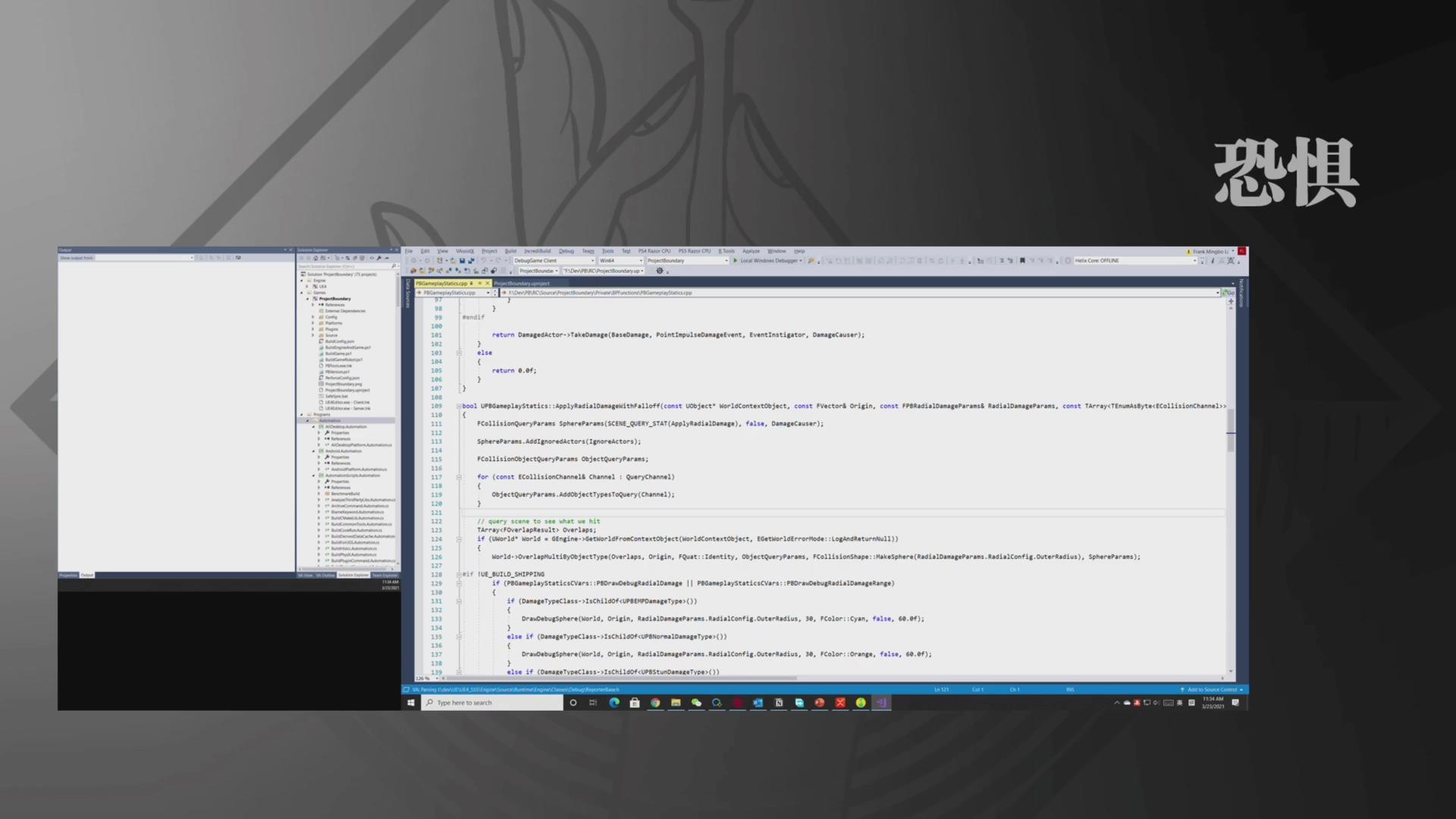Image resolution: width=1456 pixels, height=819 pixels.
Task: Open Microsoft Edge from the taskbar
Action: pos(614,703)
